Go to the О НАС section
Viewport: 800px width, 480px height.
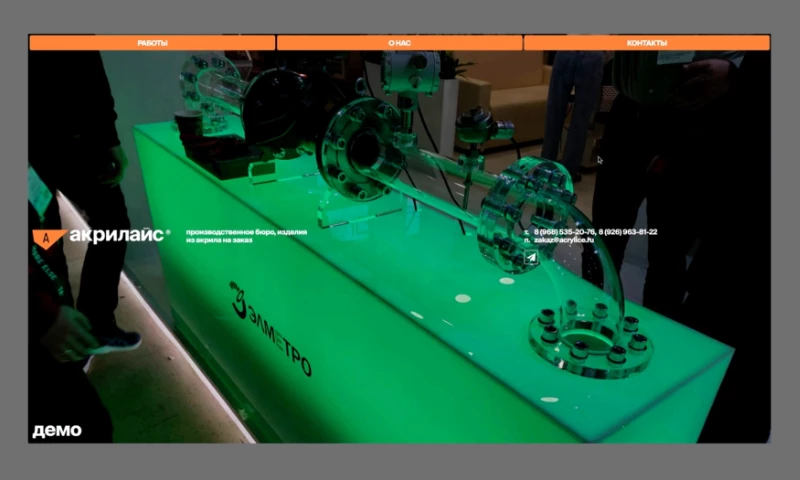[399, 43]
